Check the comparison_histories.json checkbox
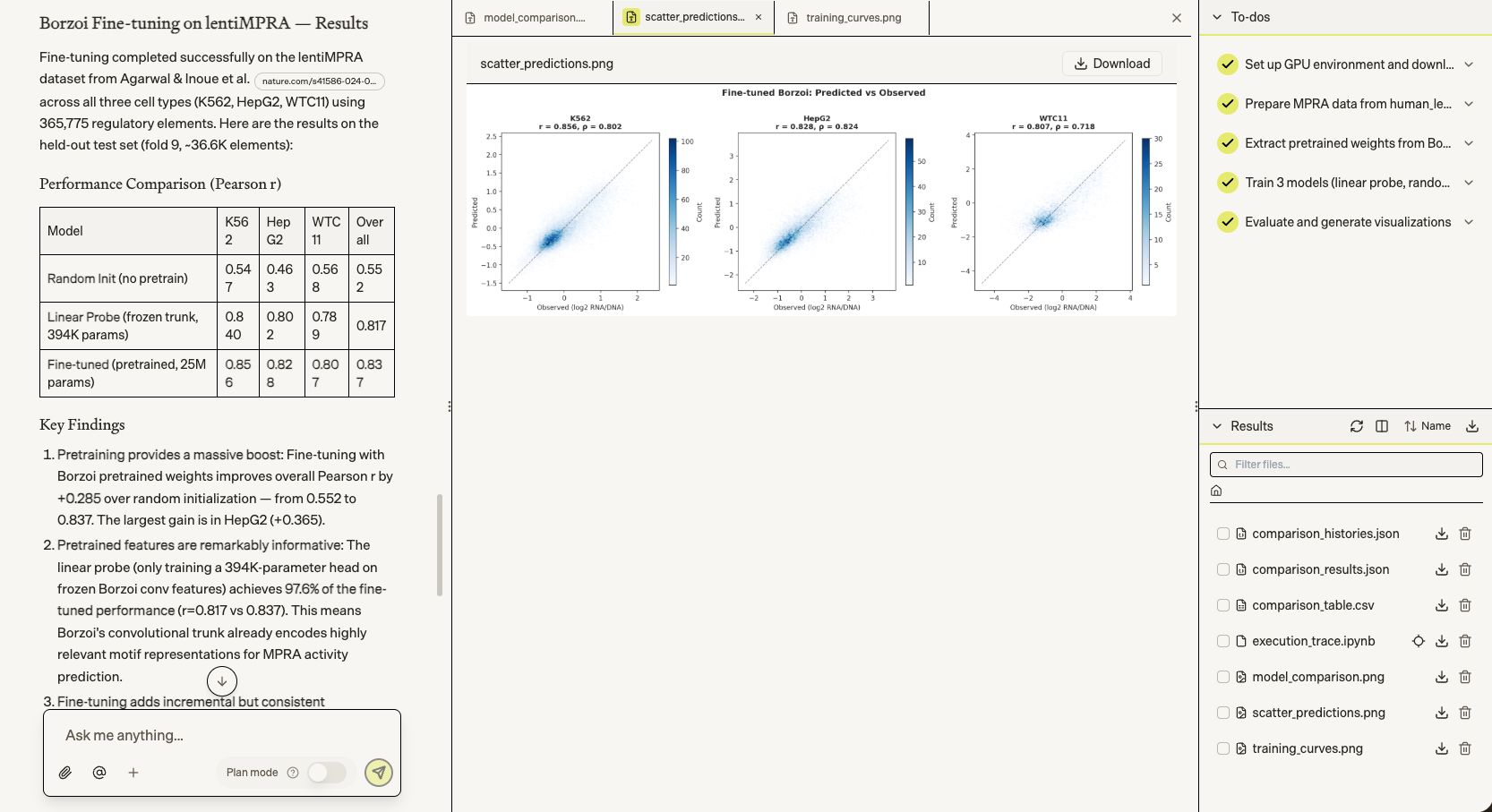 pos(1223,534)
